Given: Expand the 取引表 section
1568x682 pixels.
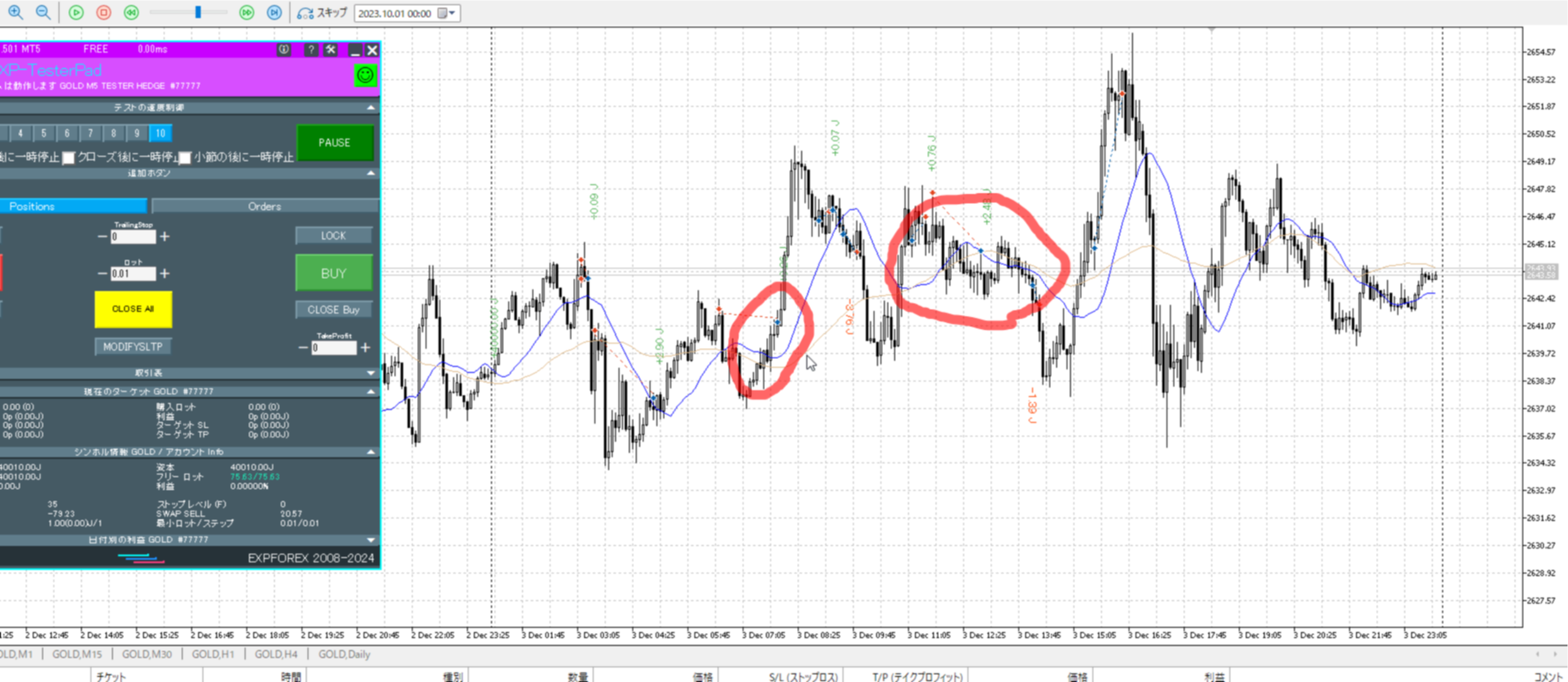Looking at the screenshot, I should point(371,373).
